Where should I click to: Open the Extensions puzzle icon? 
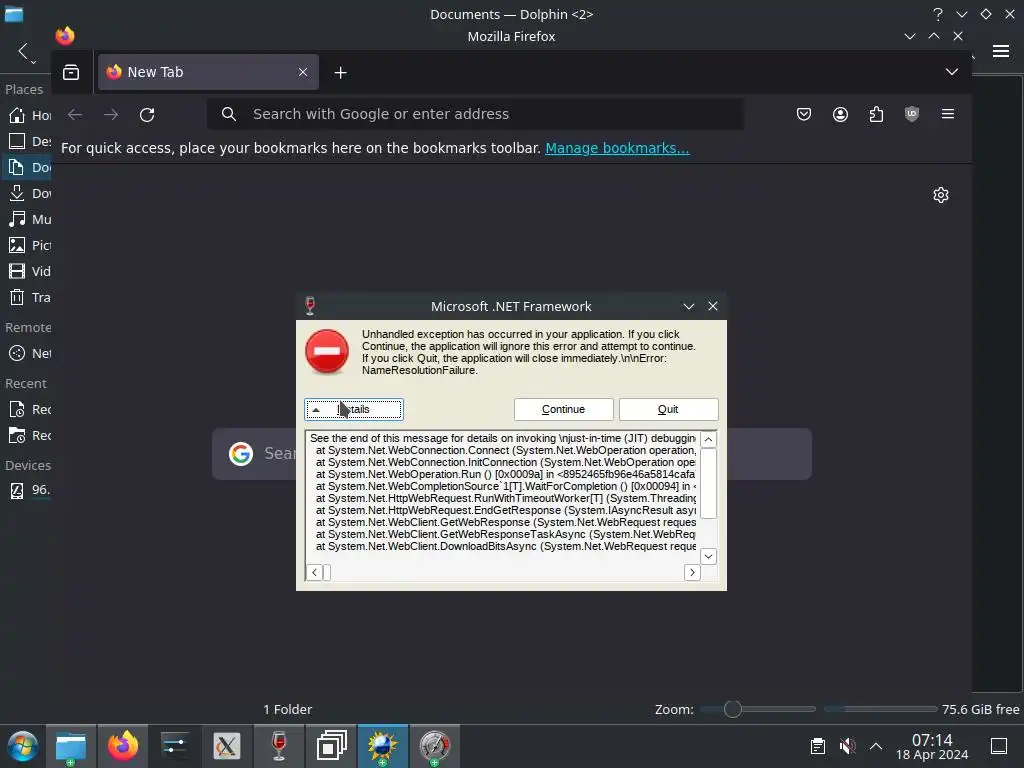click(x=876, y=114)
